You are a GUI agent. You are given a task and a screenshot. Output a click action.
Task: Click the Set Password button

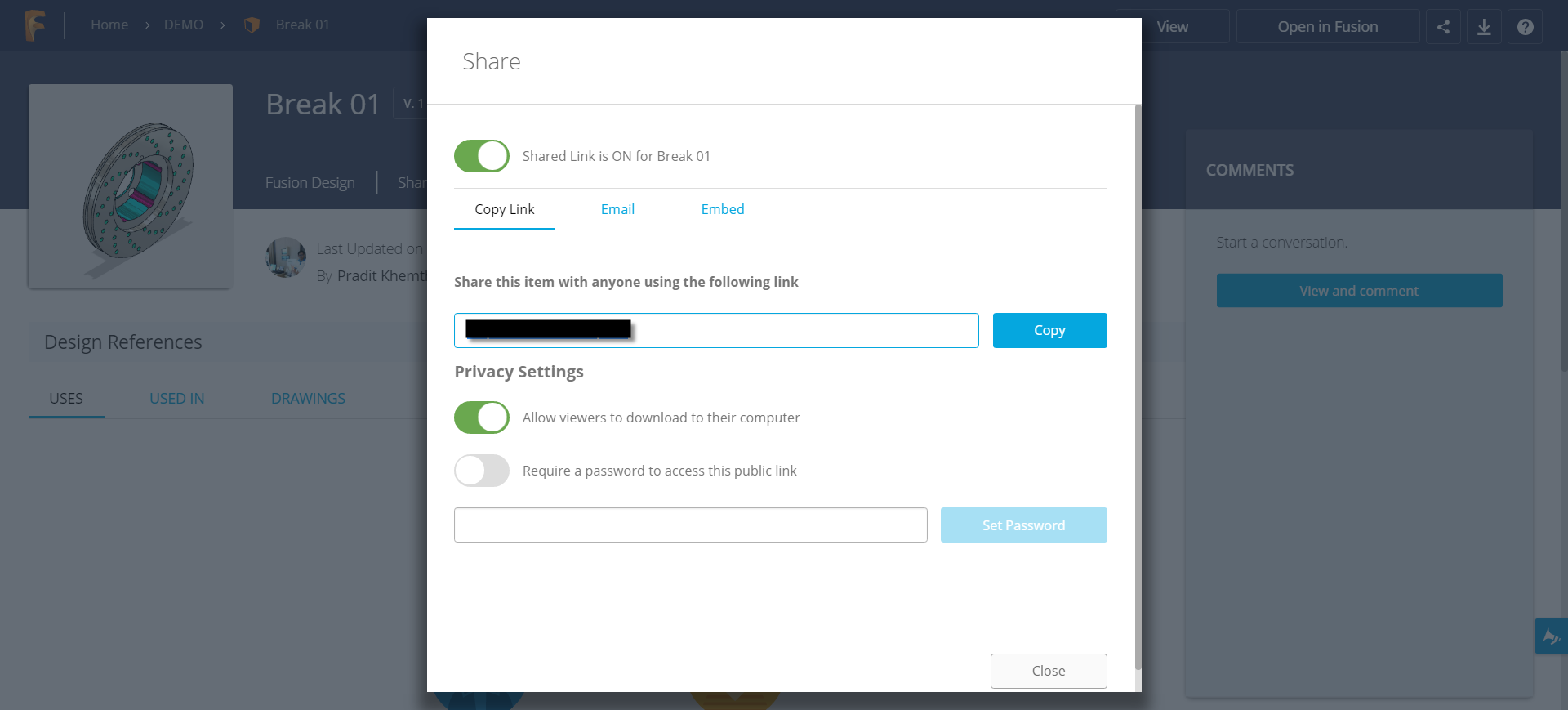(x=1023, y=525)
